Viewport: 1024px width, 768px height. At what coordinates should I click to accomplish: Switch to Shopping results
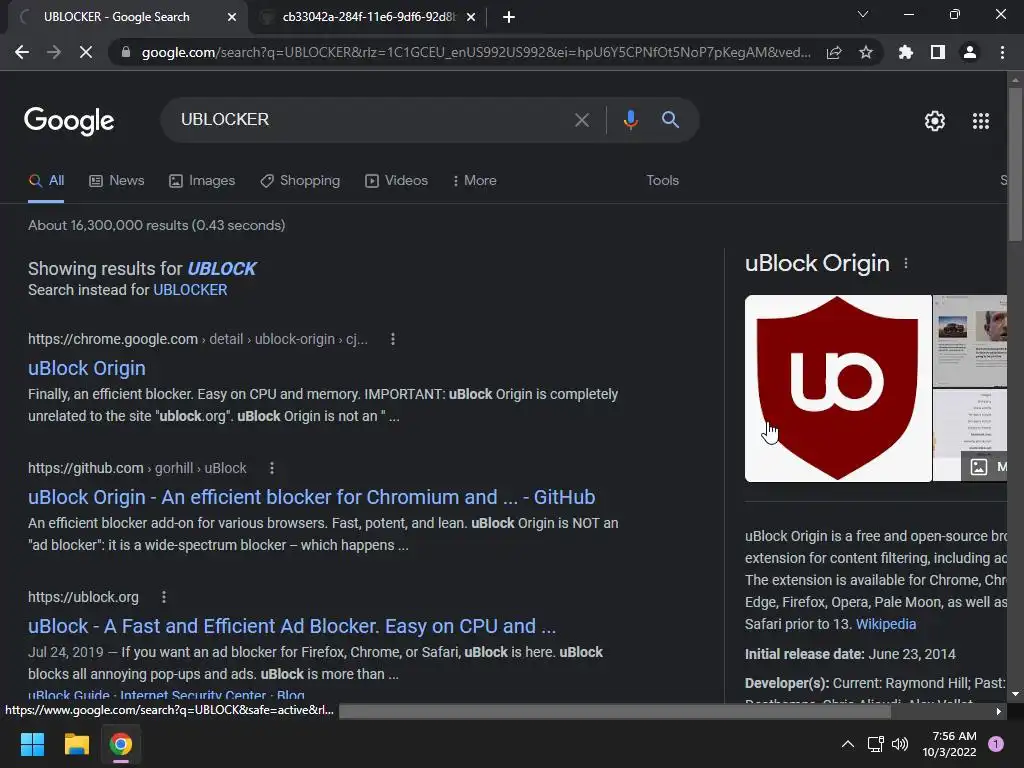coord(300,181)
